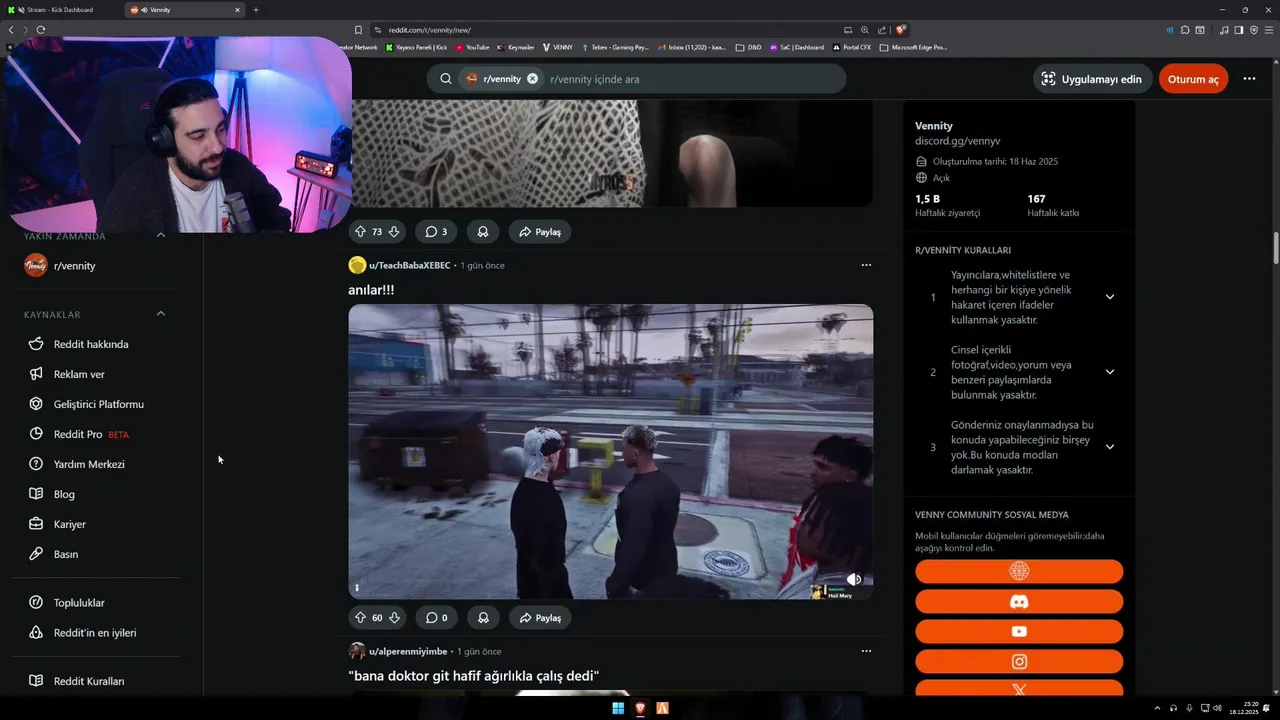The height and width of the screenshot is (720, 1280).
Task: Open the Blog sidebar link
Action: (x=64, y=494)
